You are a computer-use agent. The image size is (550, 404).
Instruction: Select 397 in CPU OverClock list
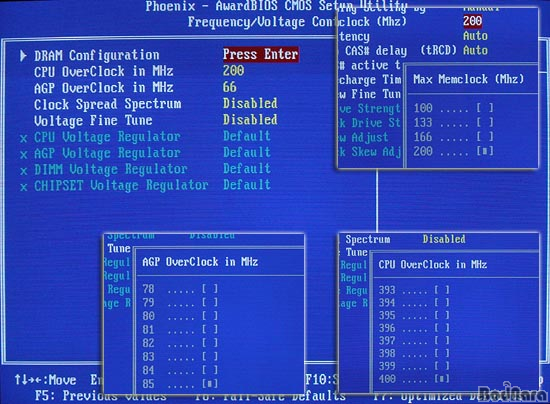414,341
